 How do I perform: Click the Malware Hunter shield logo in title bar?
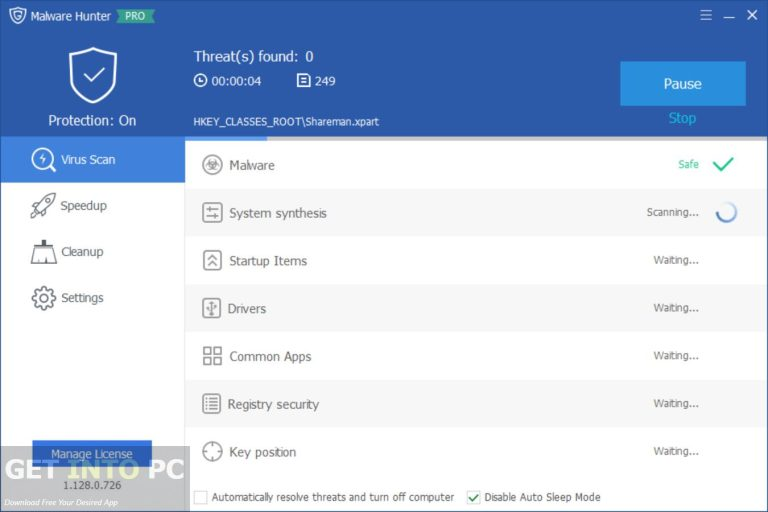18,15
